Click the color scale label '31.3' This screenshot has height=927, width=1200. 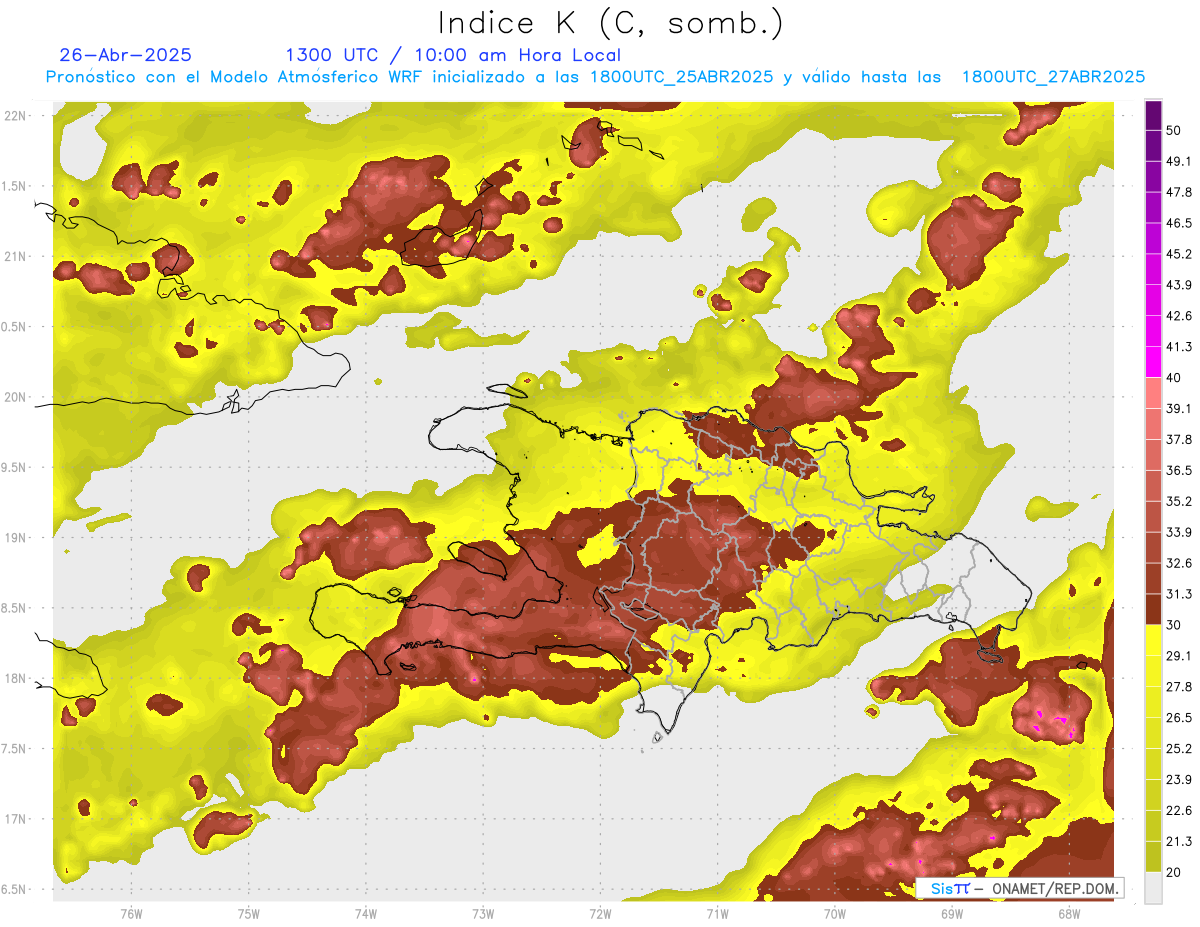[1178, 594]
